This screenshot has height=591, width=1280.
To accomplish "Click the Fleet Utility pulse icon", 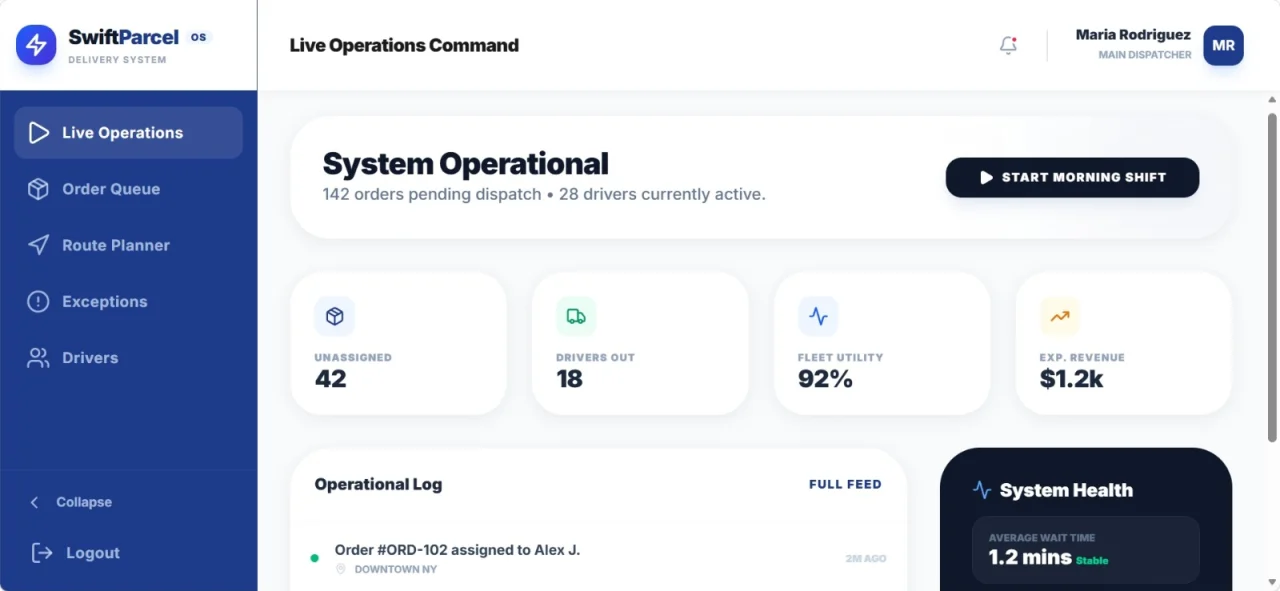I will [818, 316].
